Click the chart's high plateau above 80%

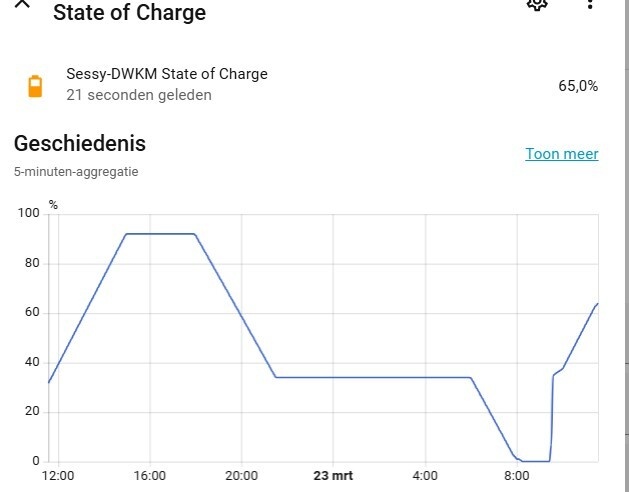(x=160, y=234)
